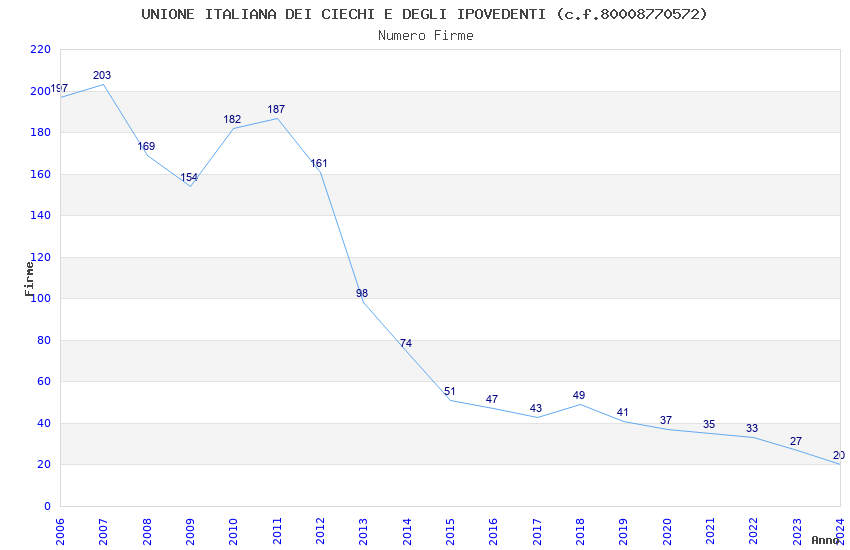Click the data label 35 for 2021
This screenshot has height=550, width=850.
point(709,424)
